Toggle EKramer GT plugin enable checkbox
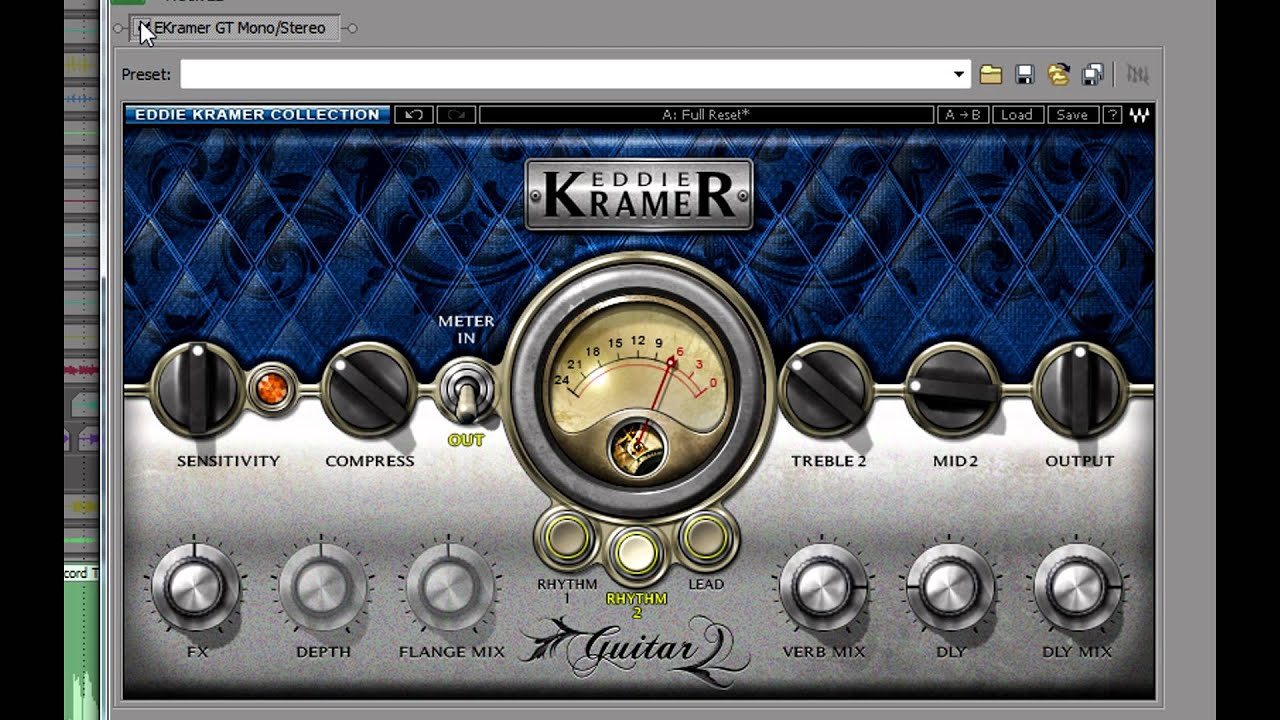Screen dimensions: 1280x720 coord(145,28)
